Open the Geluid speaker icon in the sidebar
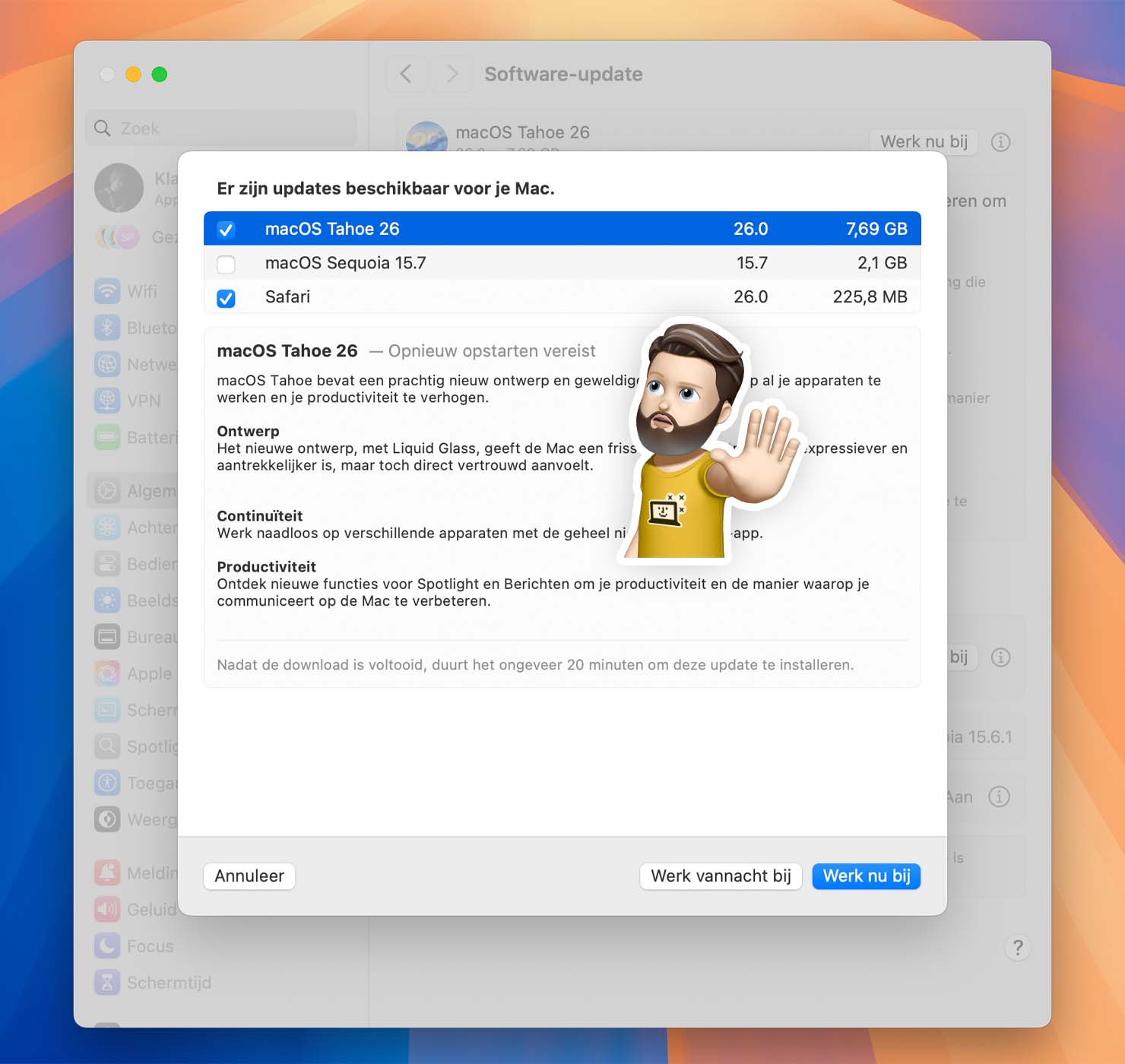This screenshot has width=1125, height=1064. (x=107, y=910)
